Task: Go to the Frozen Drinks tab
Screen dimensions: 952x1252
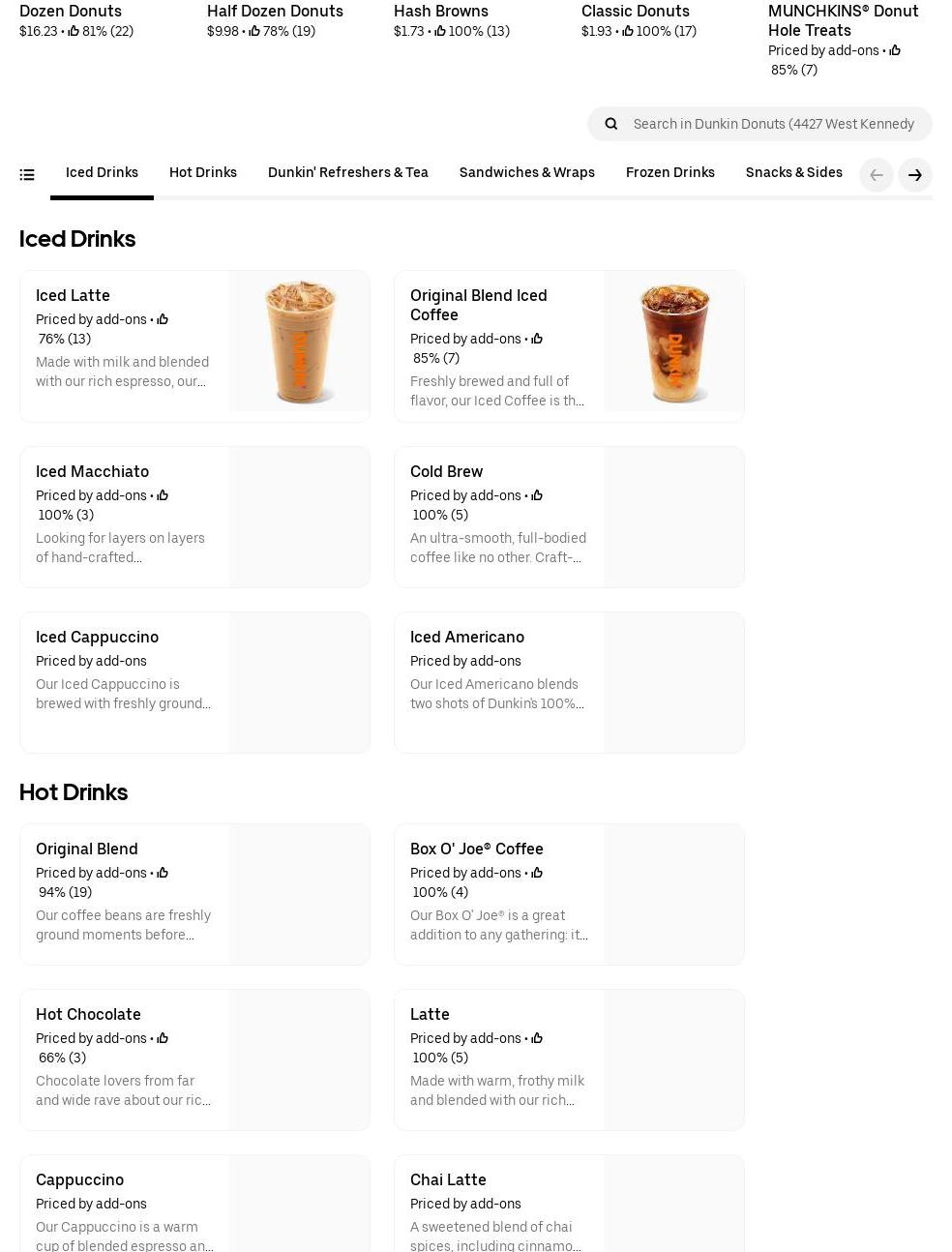Action: (x=669, y=173)
